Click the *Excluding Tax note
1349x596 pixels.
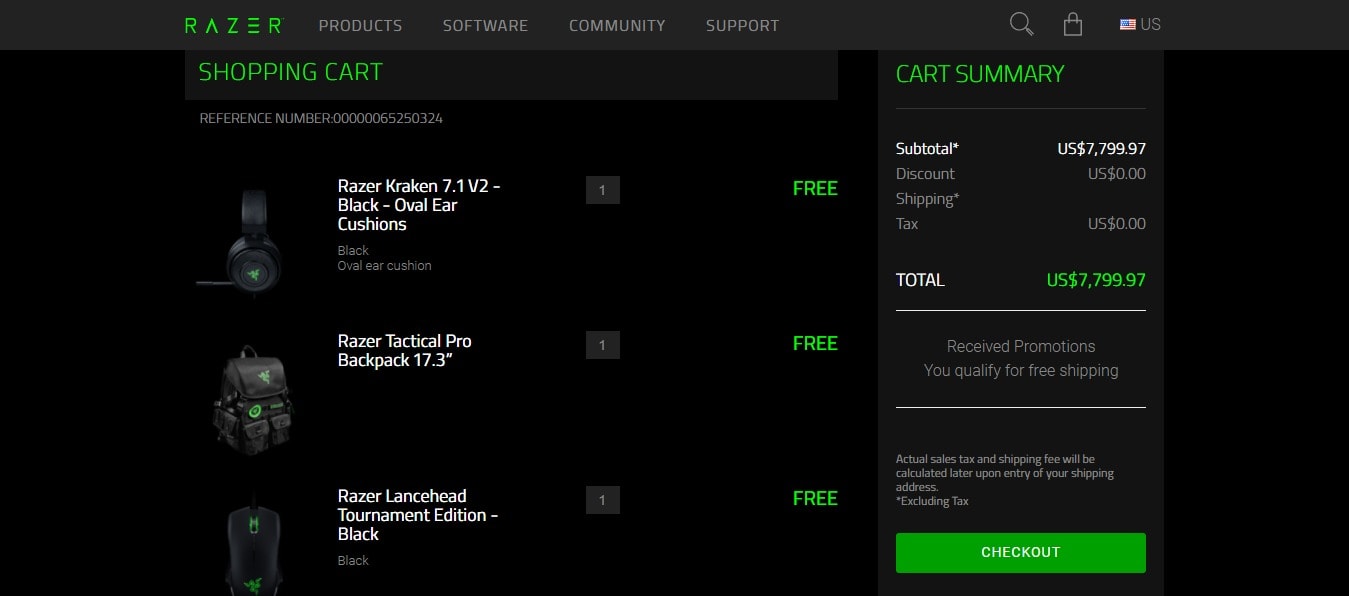(932, 501)
